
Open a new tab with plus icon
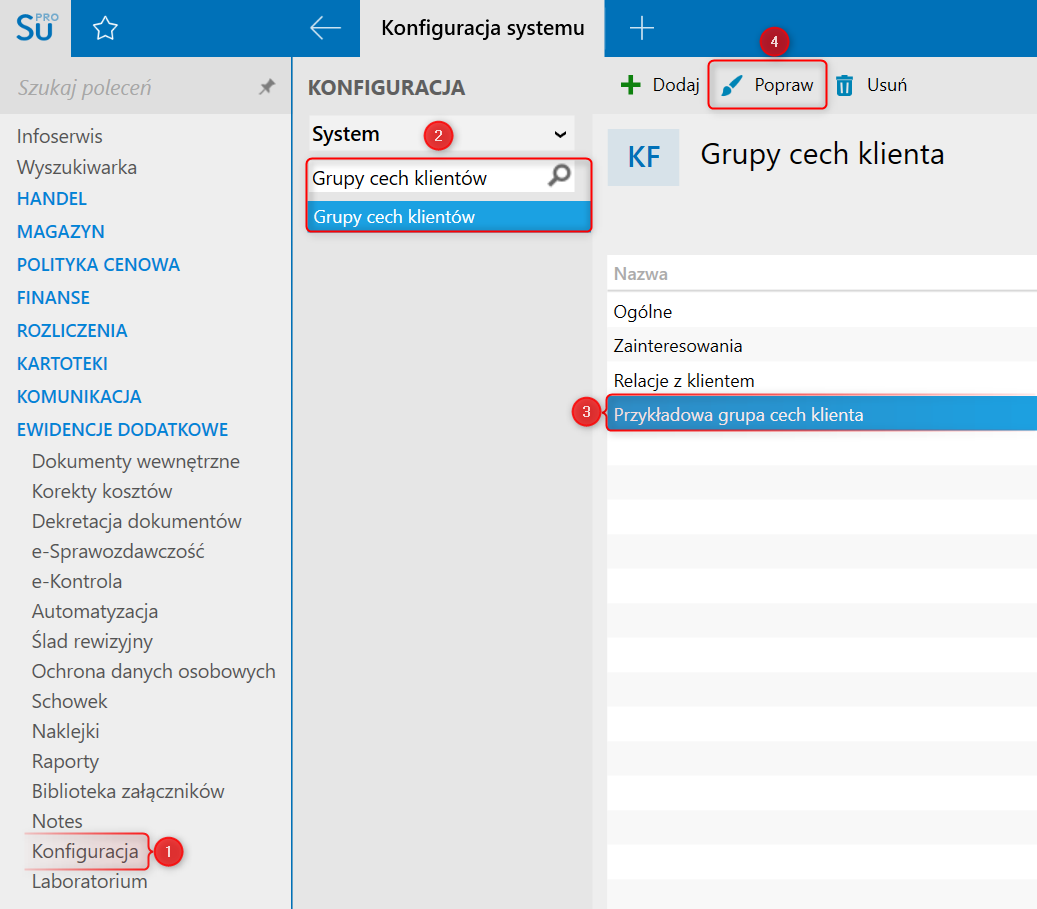click(x=641, y=28)
